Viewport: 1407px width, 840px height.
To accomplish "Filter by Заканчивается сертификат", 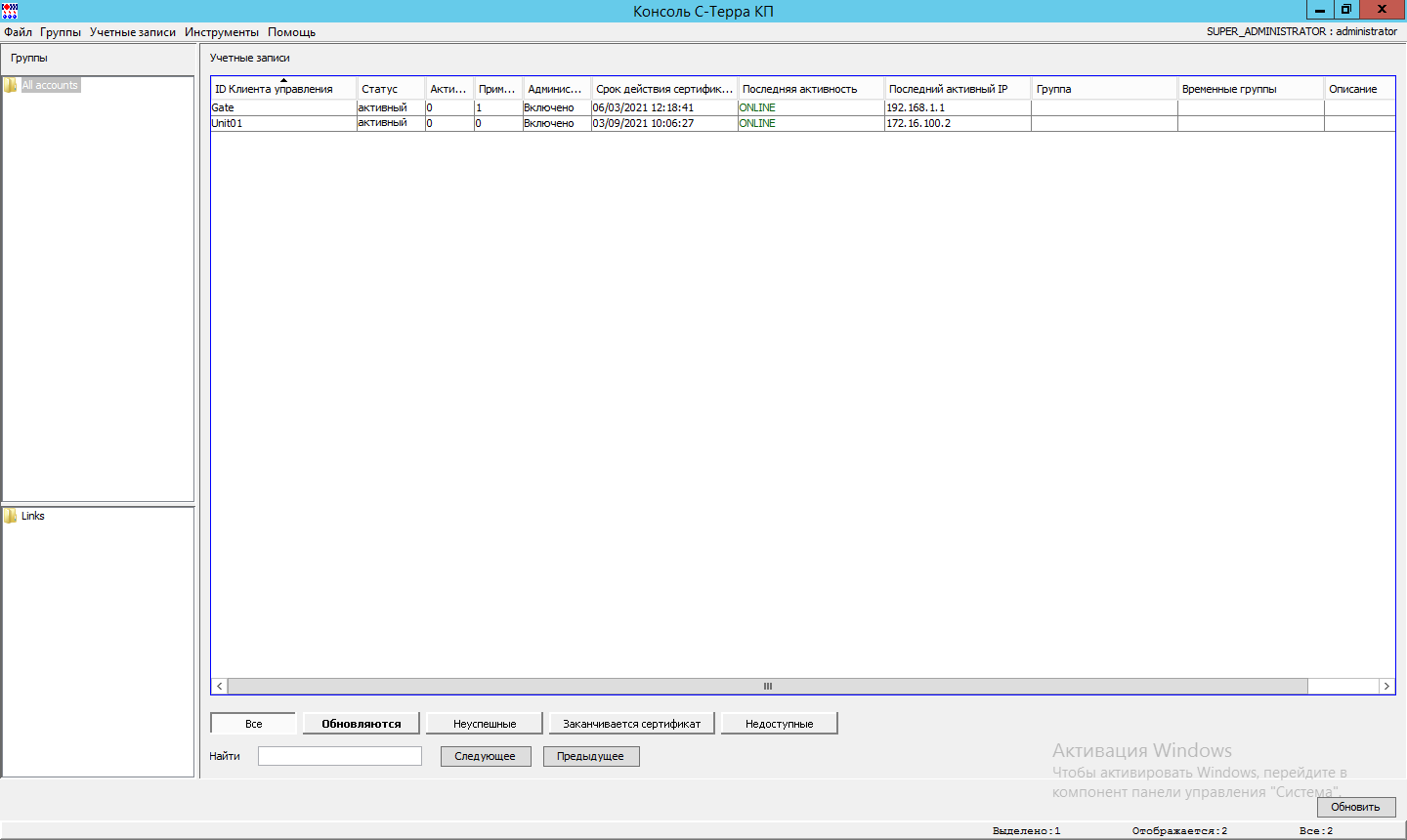I will coord(632,724).
